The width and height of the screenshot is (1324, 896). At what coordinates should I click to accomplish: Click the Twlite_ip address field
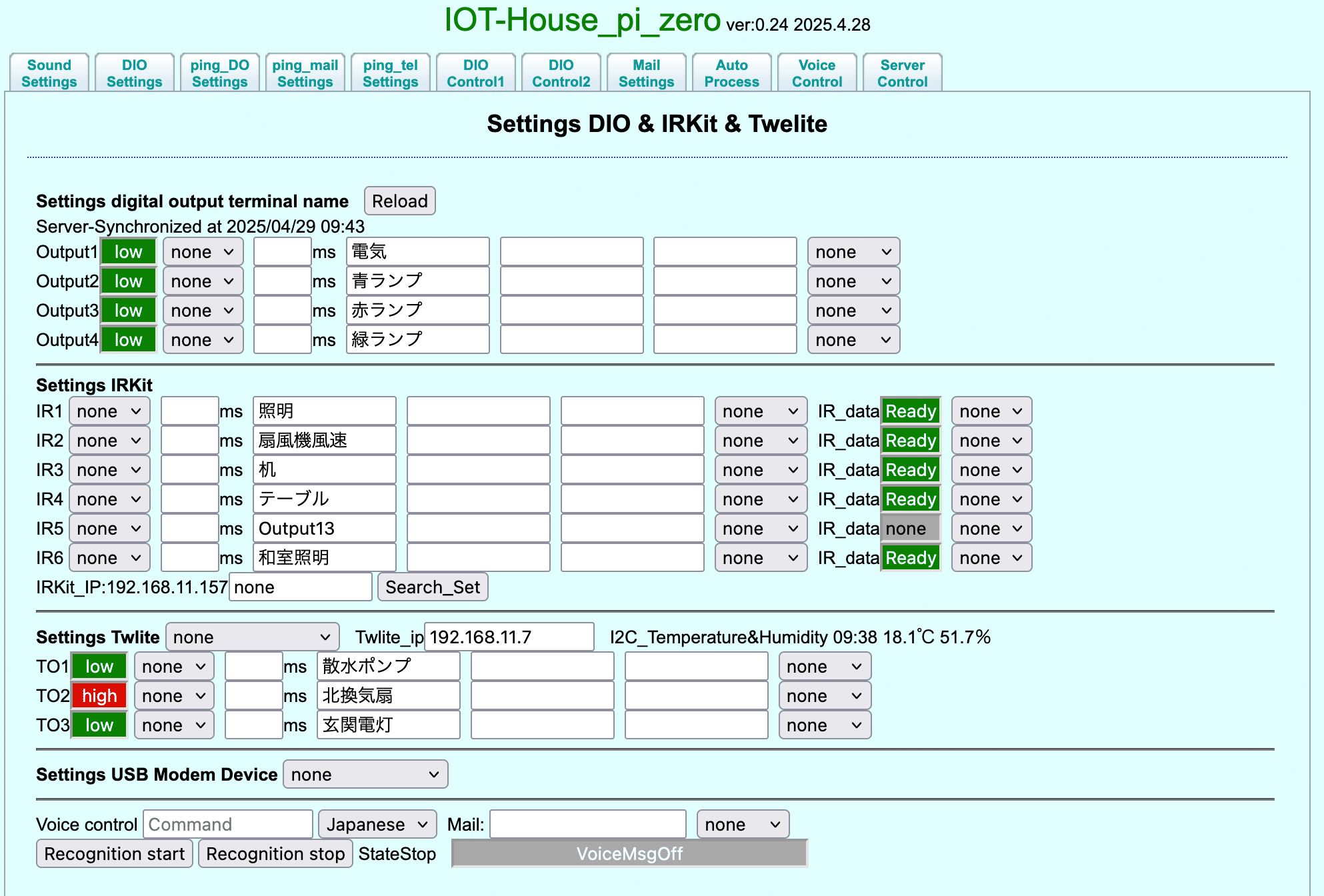[509, 637]
